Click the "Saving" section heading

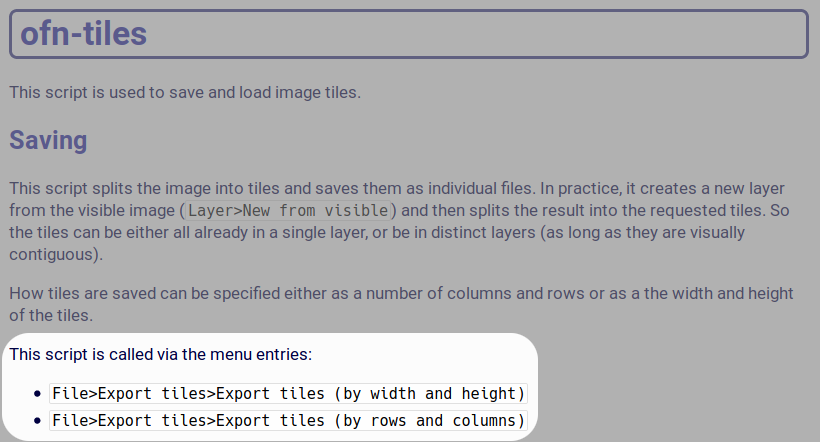point(48,140)
